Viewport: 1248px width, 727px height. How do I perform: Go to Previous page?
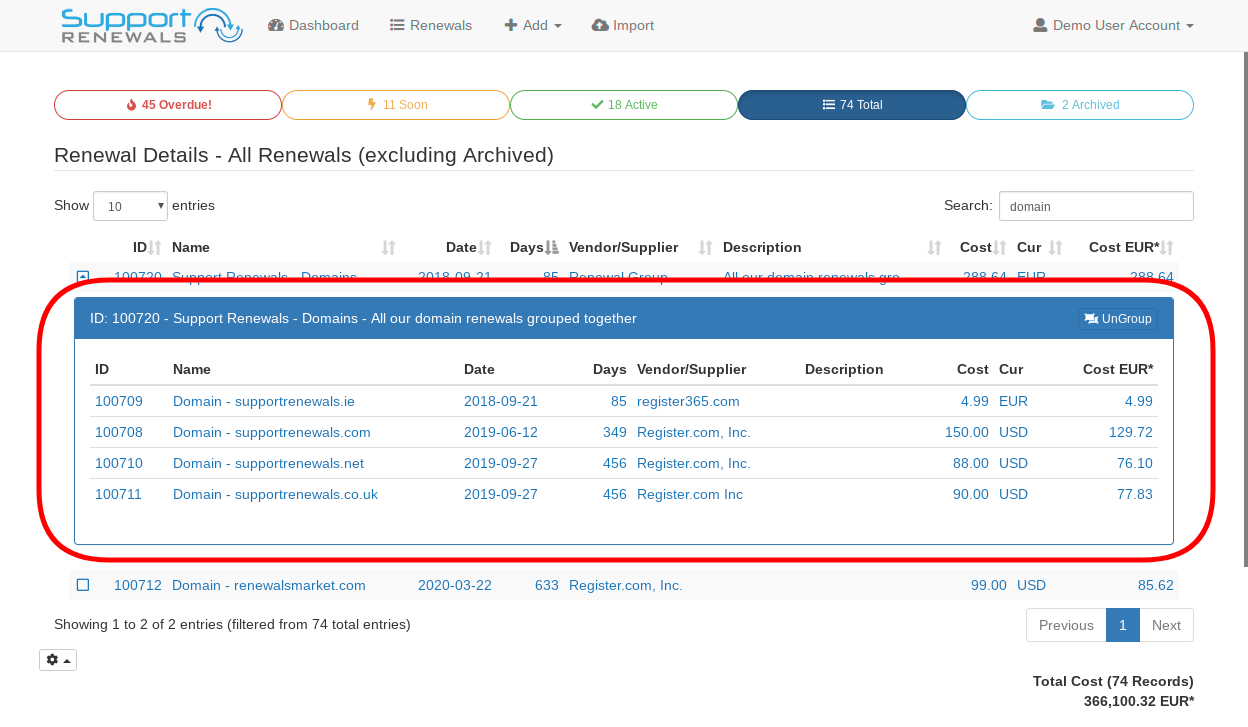click(1066, 625)
